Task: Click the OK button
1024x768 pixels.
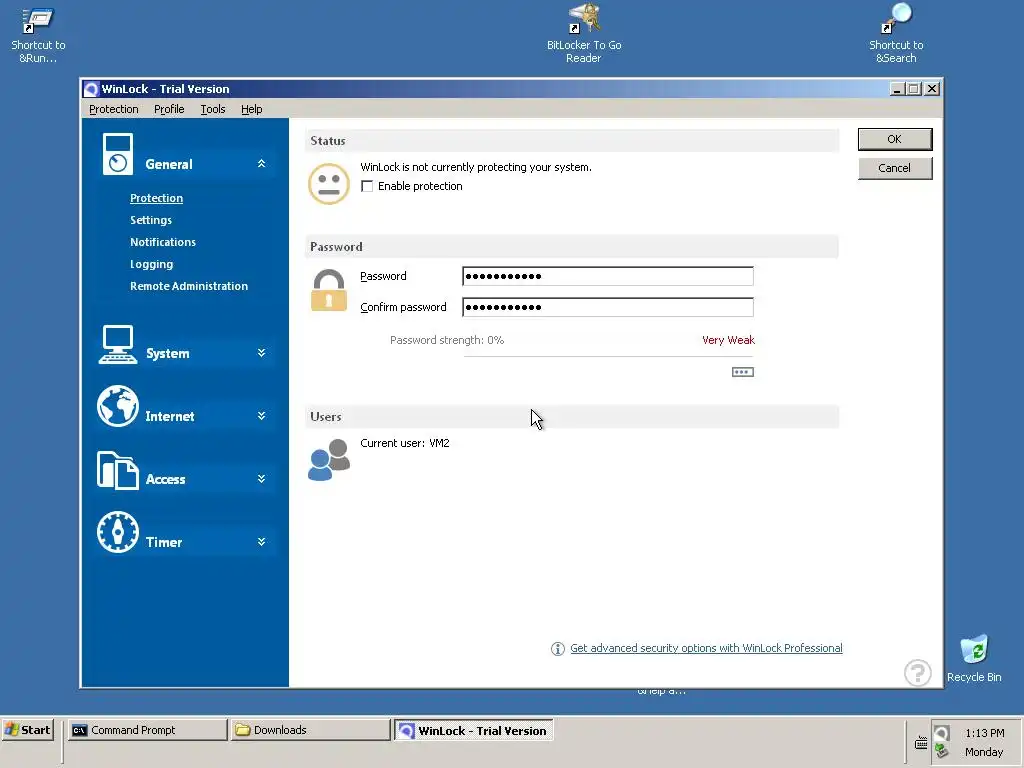Action: coord(895,139)
